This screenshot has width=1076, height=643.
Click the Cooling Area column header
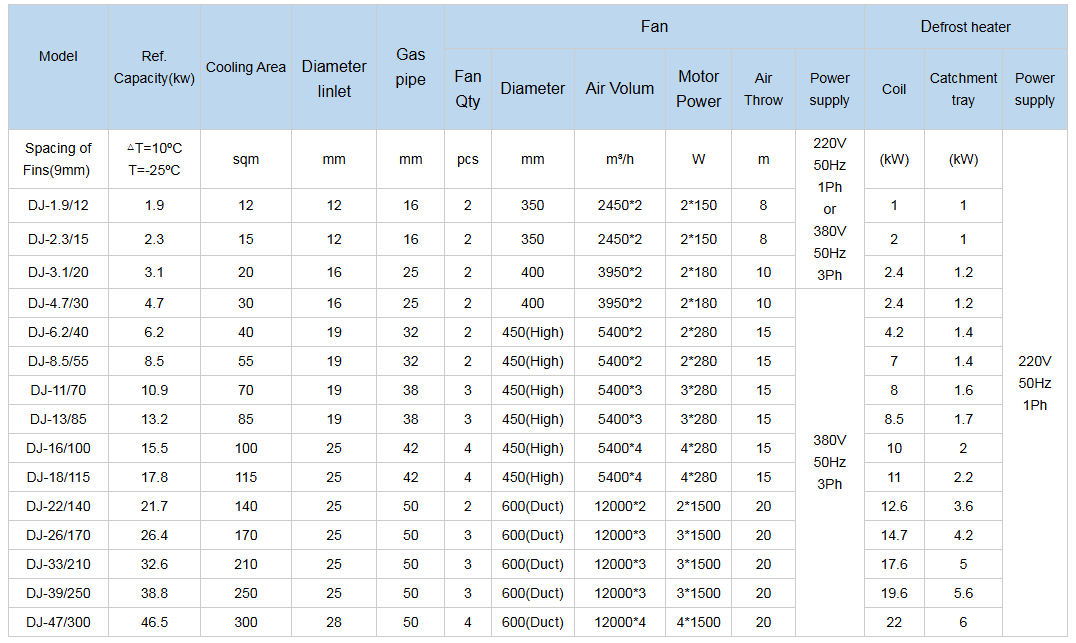[x=246, y=67]
